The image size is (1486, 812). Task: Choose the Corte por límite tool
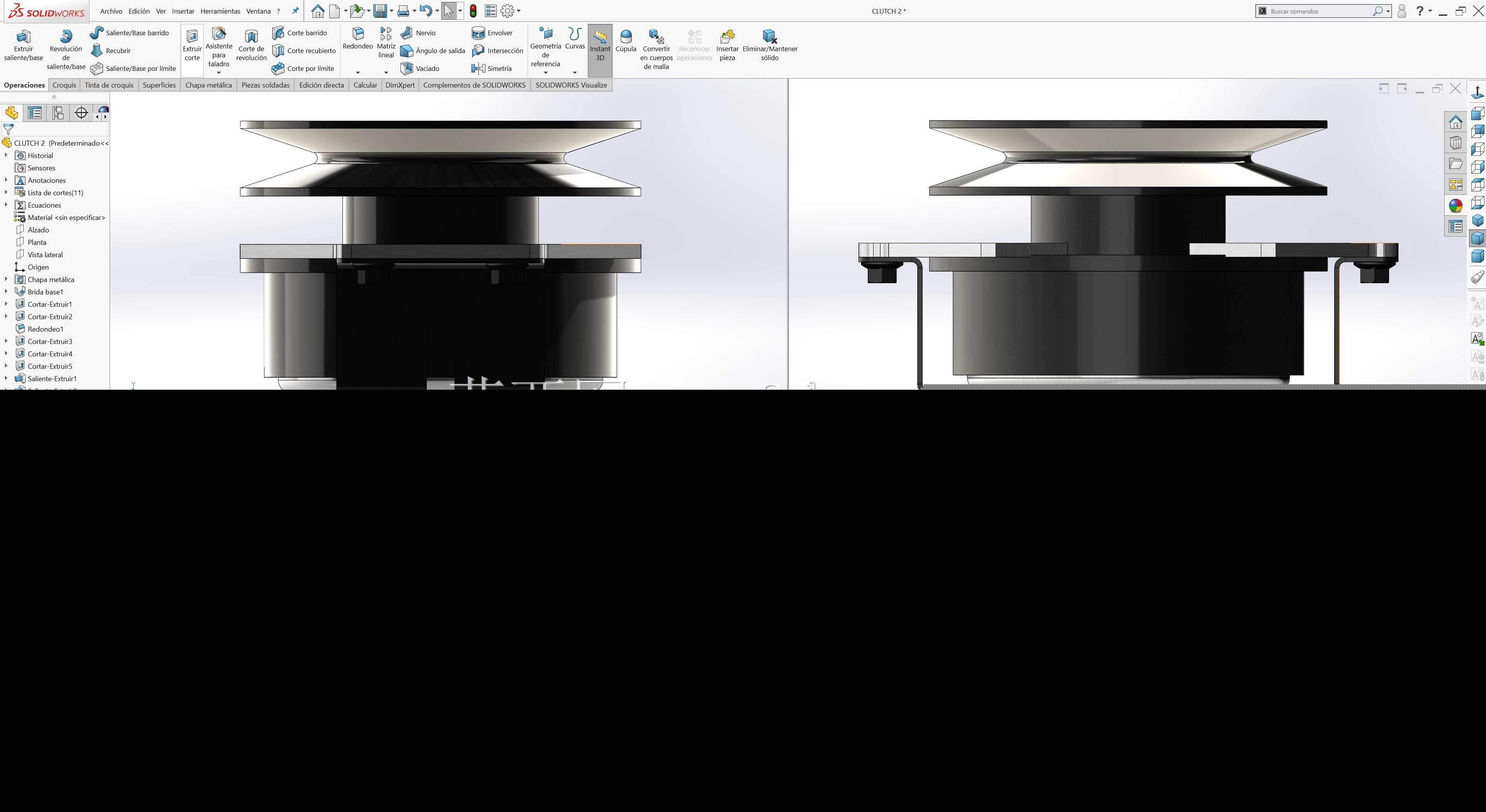[303, 69]
